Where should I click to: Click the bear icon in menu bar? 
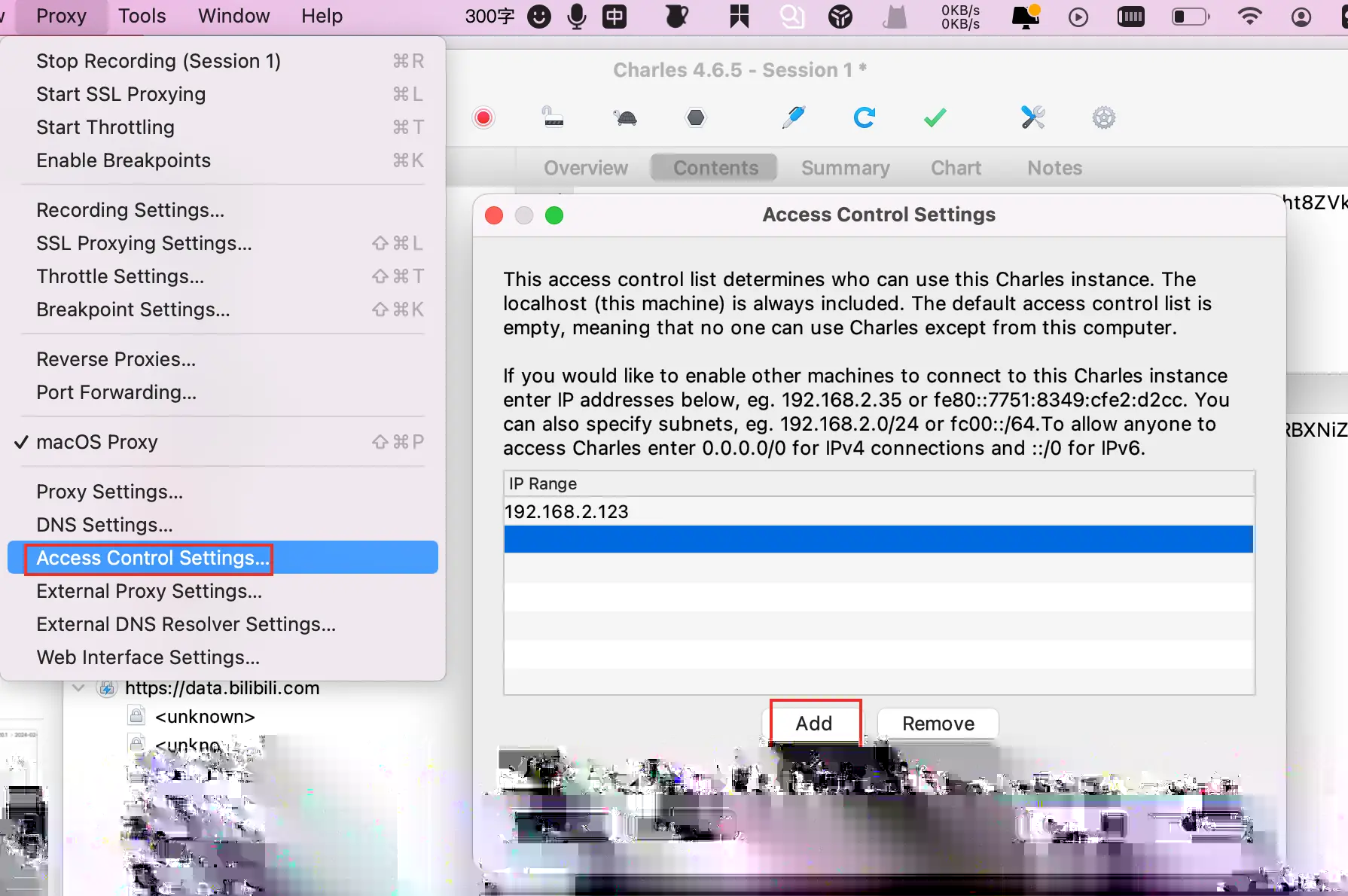coord(677,17)
